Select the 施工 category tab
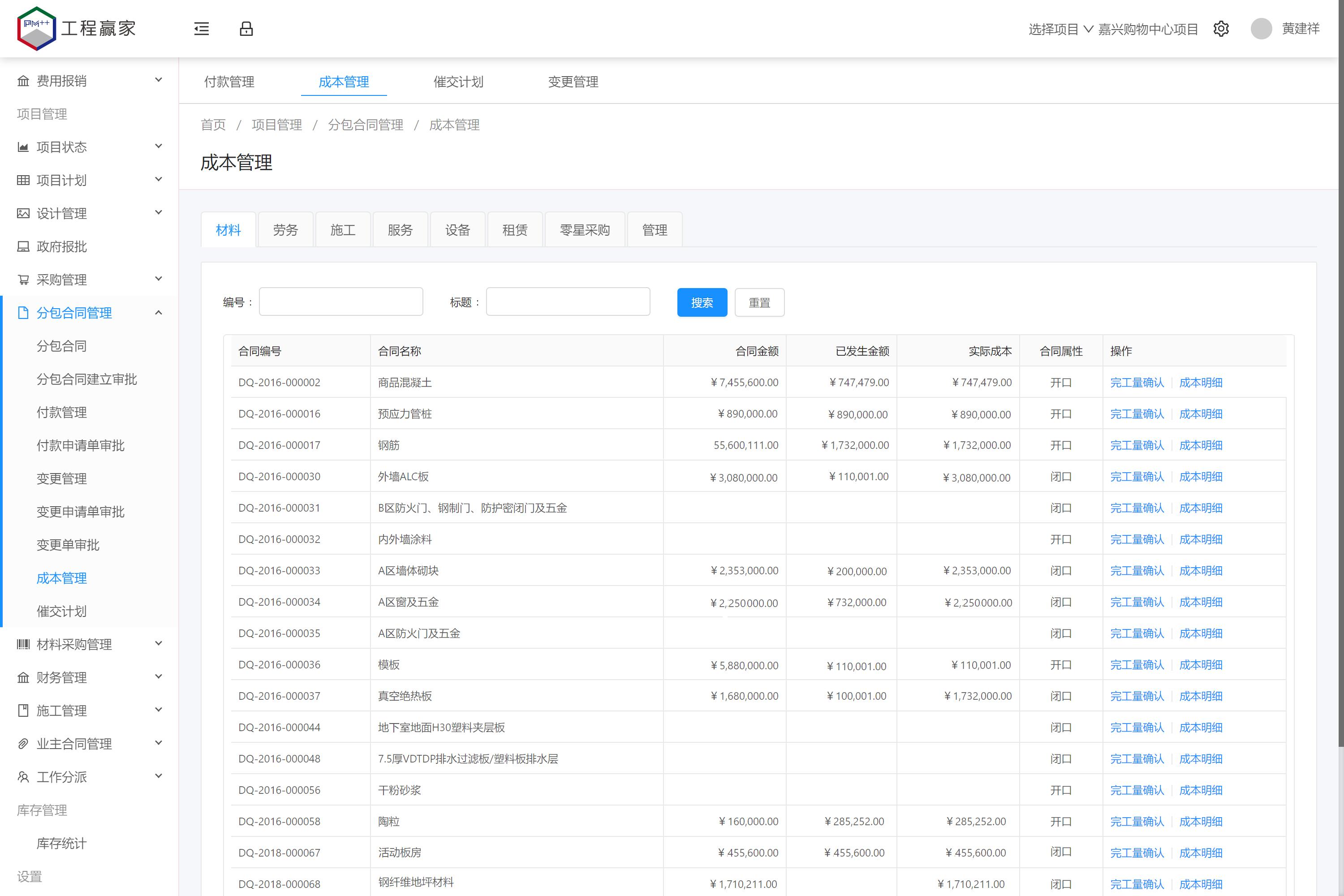Viewport: 1344px width, 896px height. [x=343, y=230]
